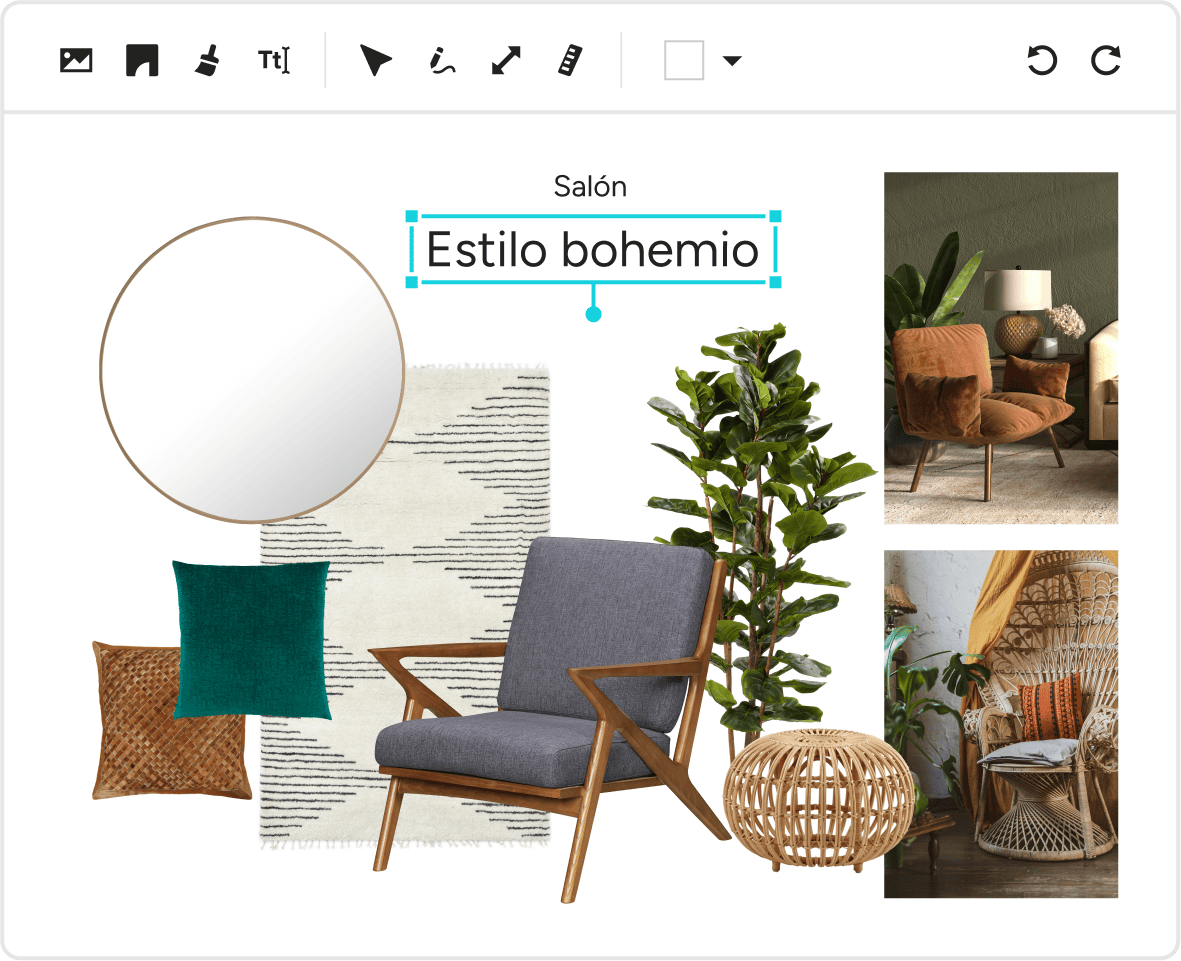Click the ruler measure tool
1181x961 pixels.
click(570, 61)
